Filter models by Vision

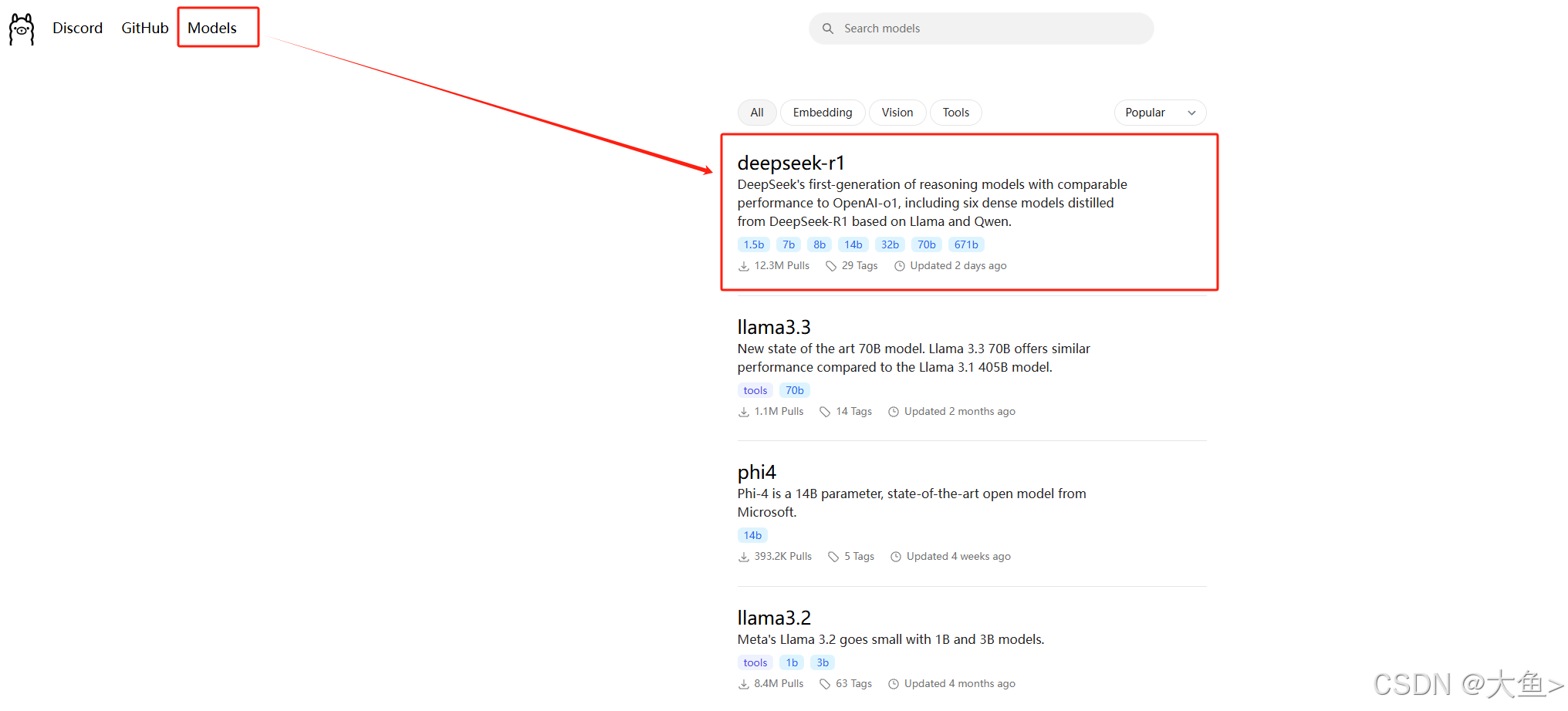(897, 113)
